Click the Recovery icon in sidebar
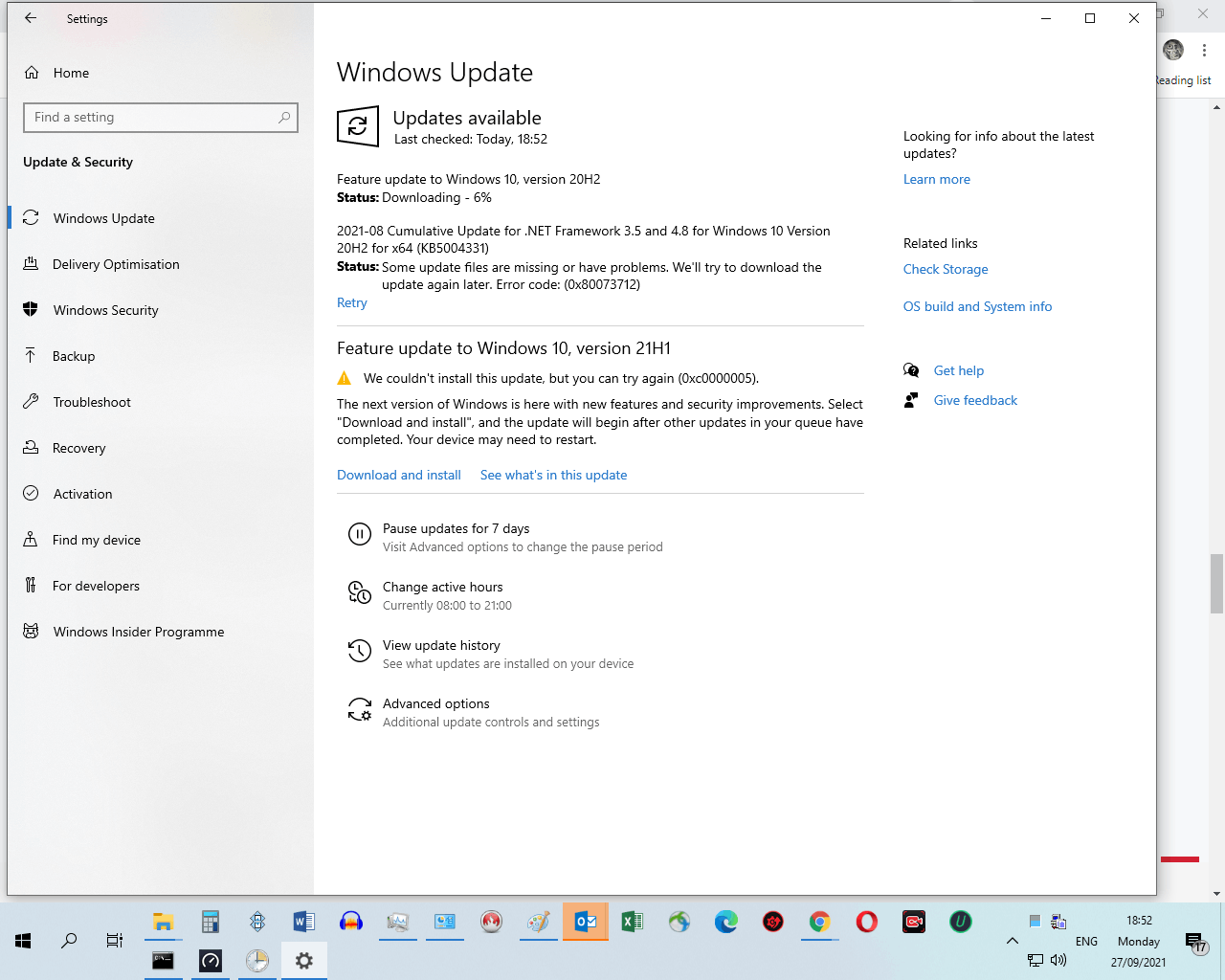This screenshot has width=1225, height=980. point(31,448)
